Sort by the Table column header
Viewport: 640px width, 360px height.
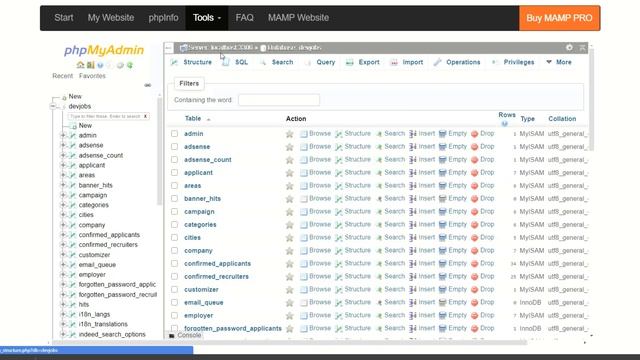(193, 119)
